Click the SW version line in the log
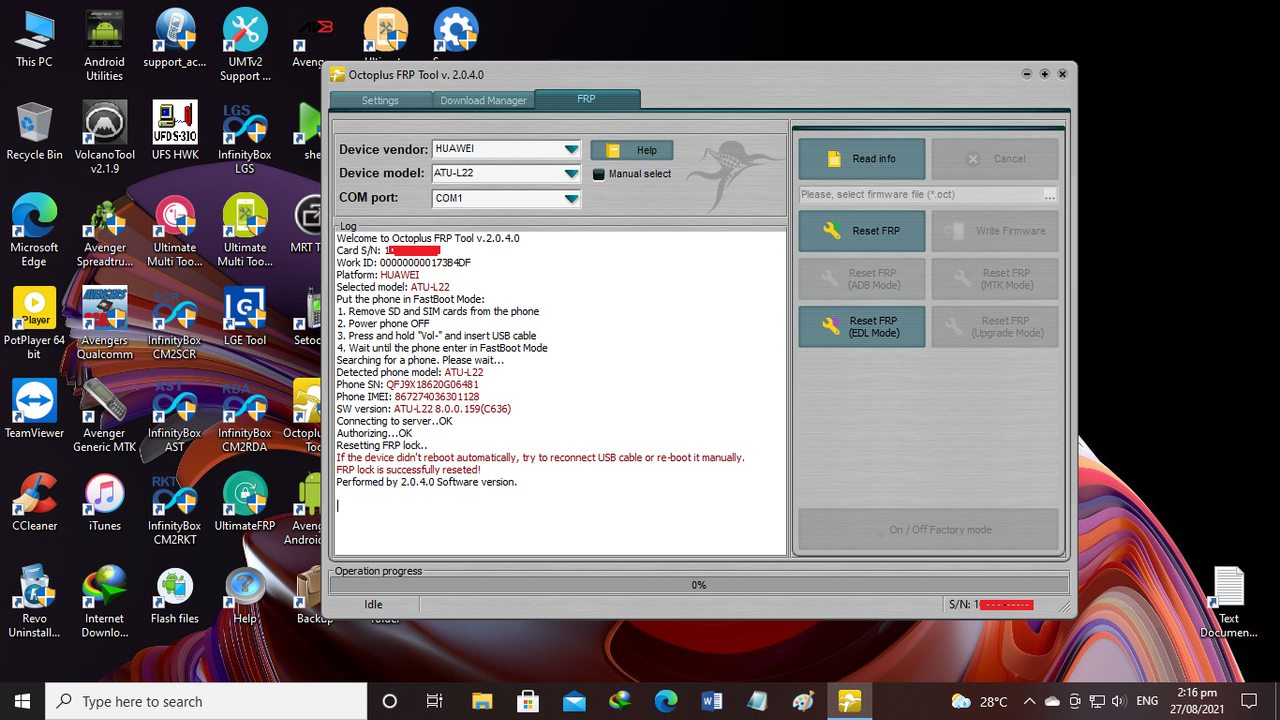1280x720 pixels. (425, 409)
